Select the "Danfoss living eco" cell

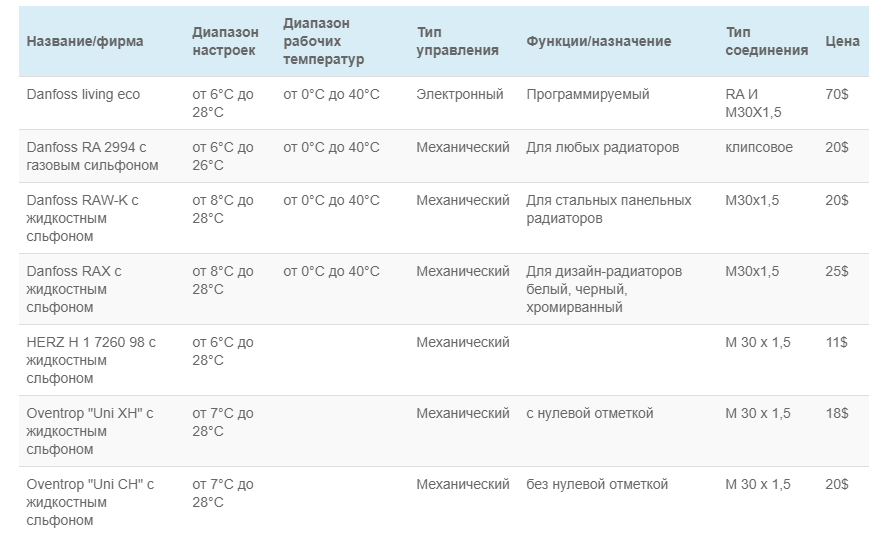84,95
